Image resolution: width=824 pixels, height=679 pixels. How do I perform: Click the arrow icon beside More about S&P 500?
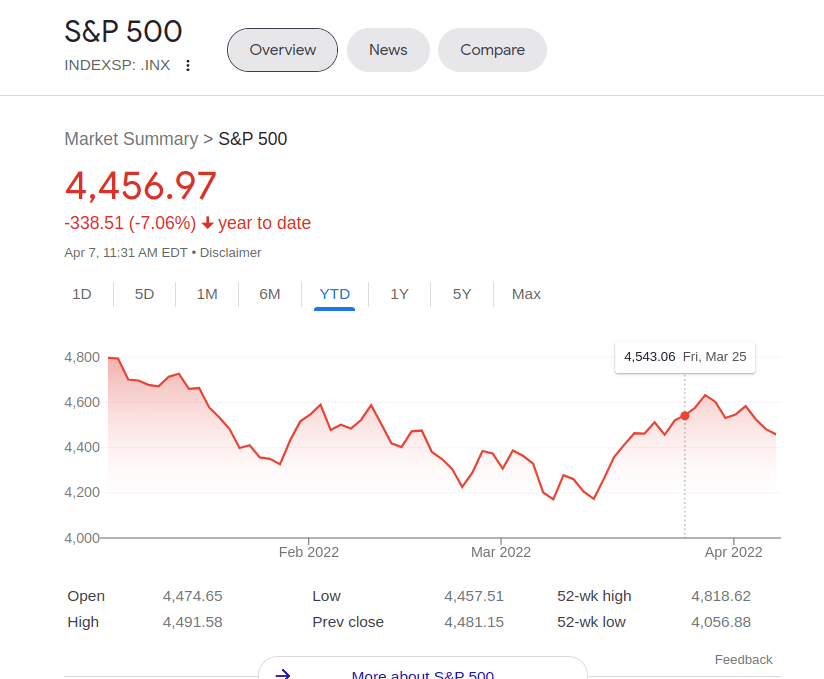282,675
